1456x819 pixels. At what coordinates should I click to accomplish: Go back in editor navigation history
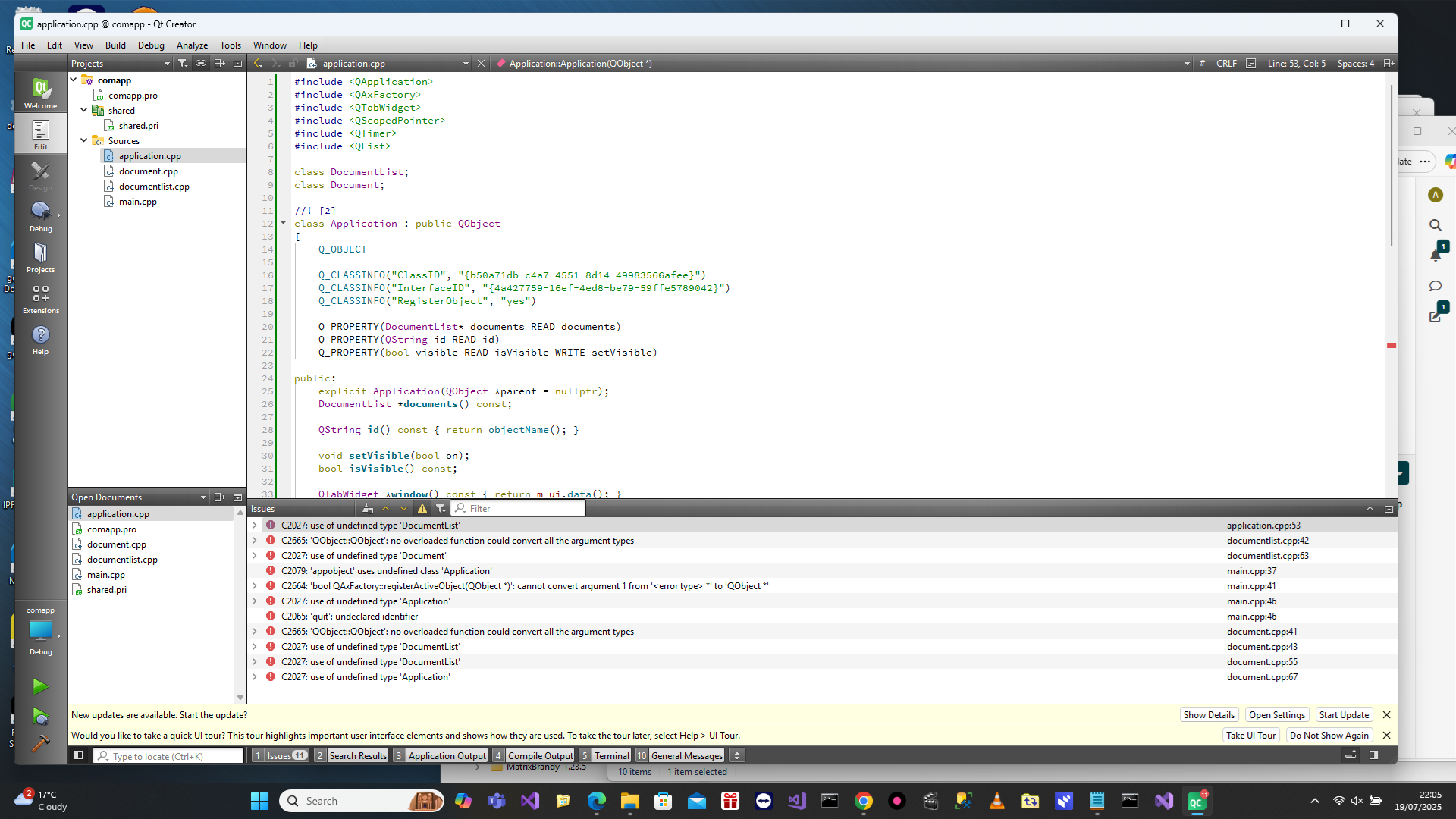(x=258, y=64)
